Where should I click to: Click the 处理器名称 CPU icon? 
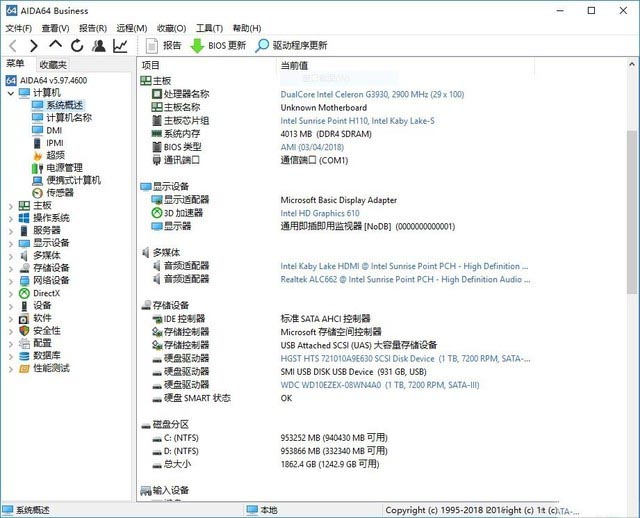[157, 94]
